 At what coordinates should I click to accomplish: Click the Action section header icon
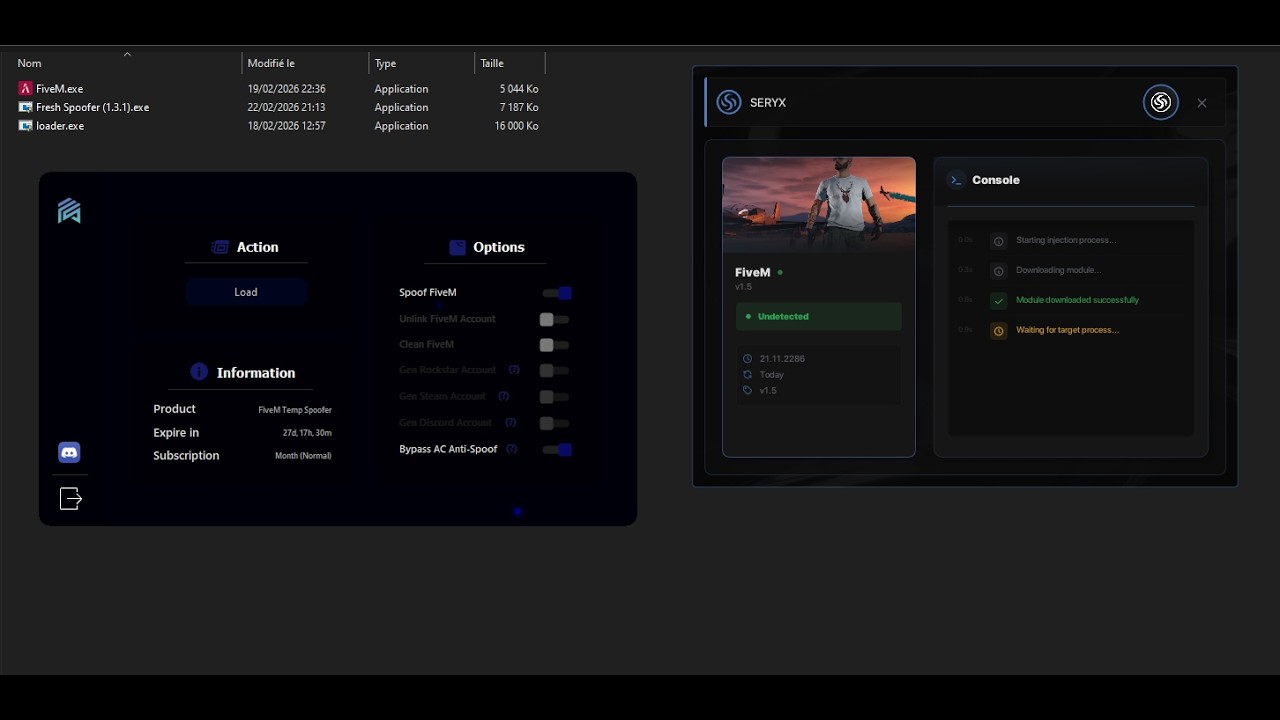220,247
